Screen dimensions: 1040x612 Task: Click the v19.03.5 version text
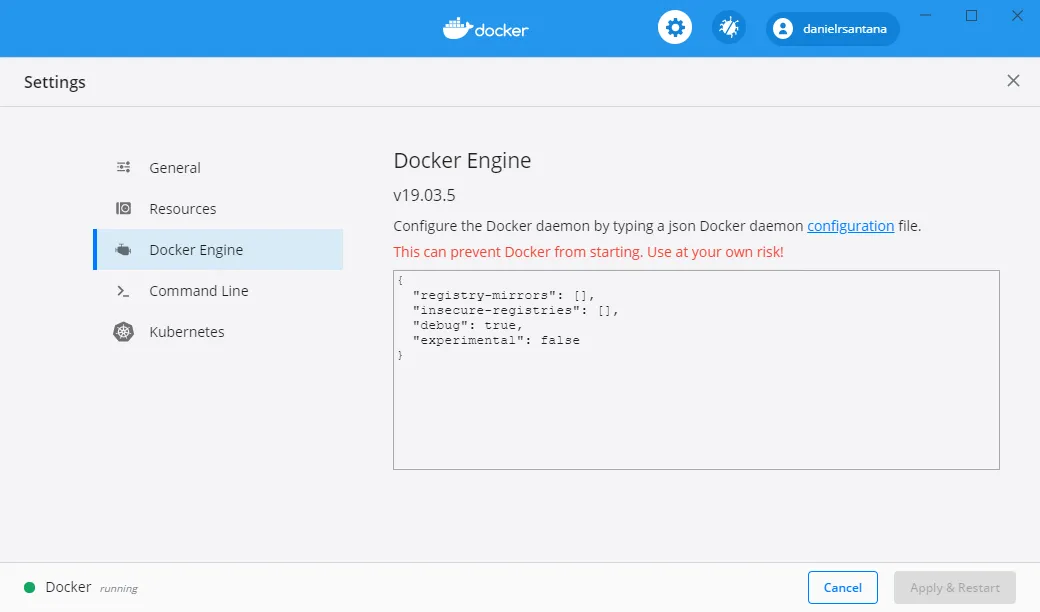(424, 196)
